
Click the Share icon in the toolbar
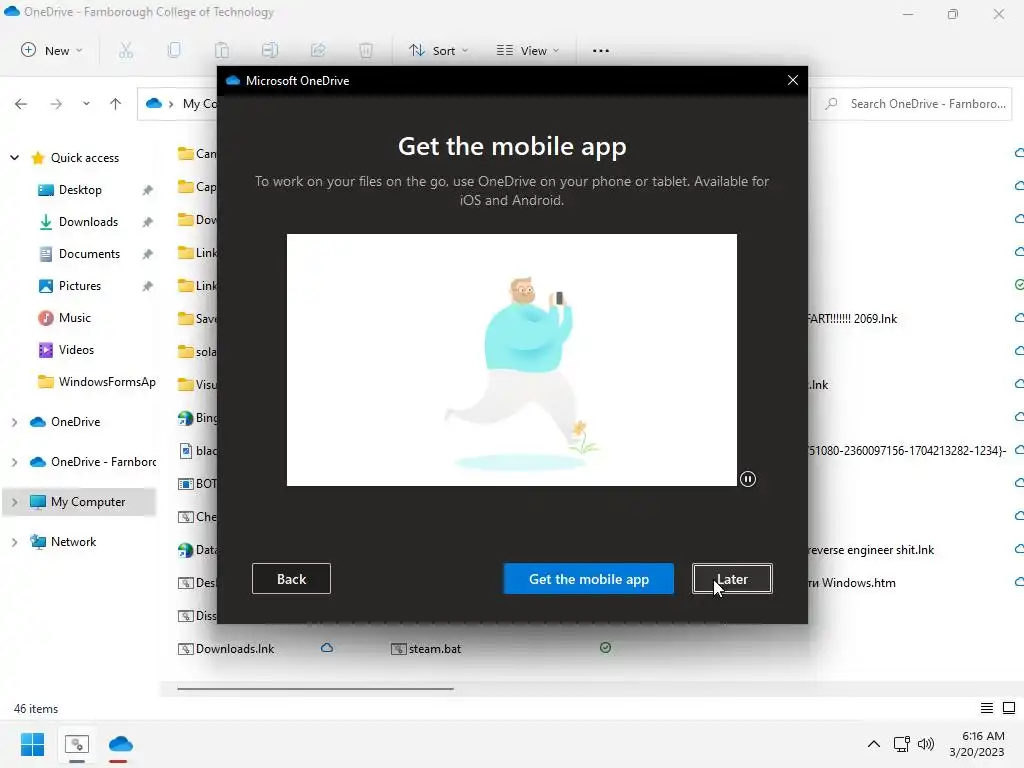318,50
